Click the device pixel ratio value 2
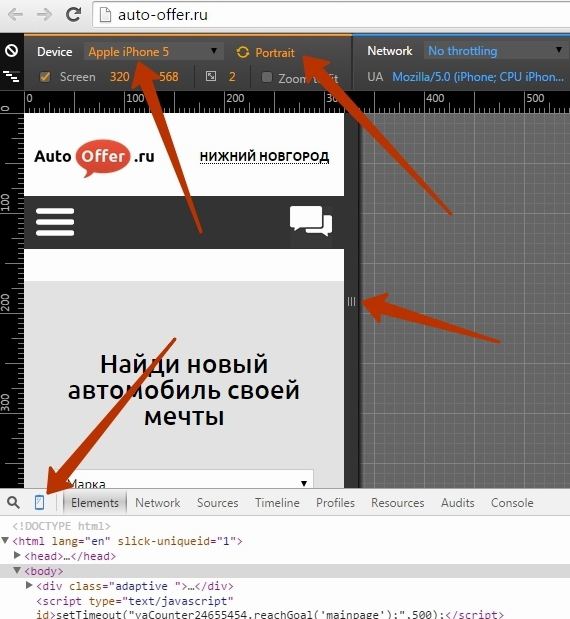 (232, 77)
